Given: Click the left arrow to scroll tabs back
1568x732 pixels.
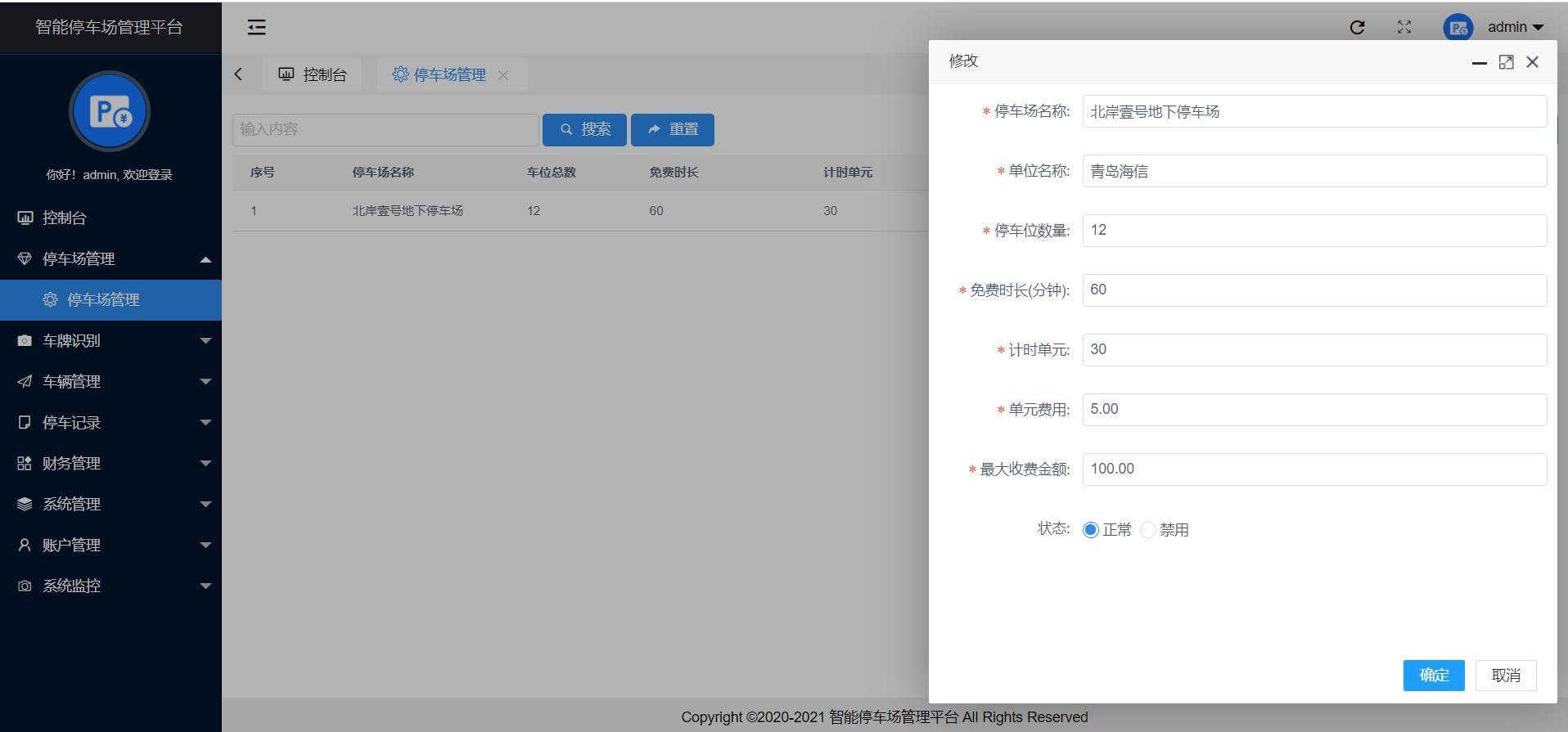Looking at the screenshot, I should point(238,74).
